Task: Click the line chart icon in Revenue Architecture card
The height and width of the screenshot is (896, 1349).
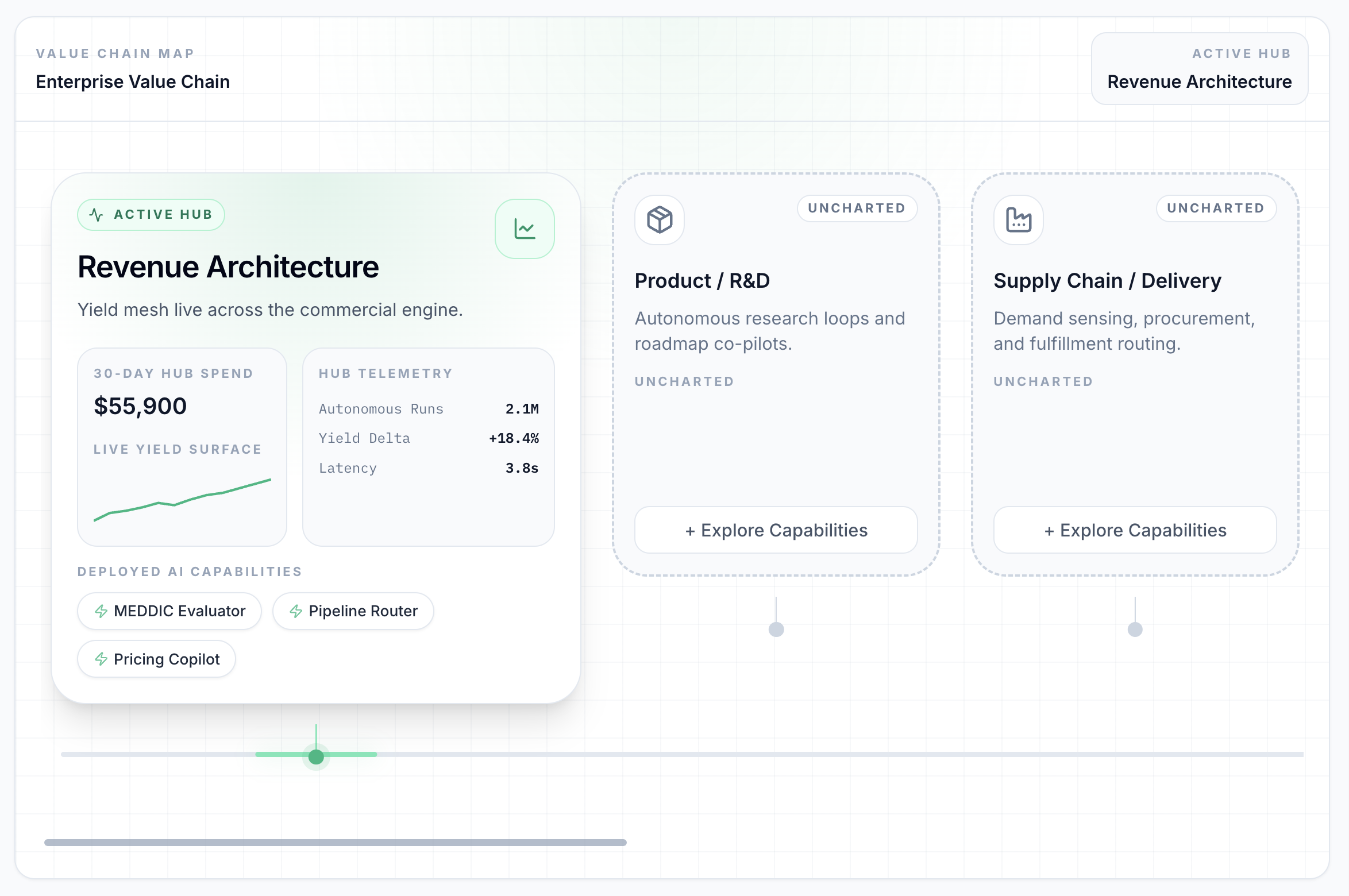Action: (x=525, y=229)
